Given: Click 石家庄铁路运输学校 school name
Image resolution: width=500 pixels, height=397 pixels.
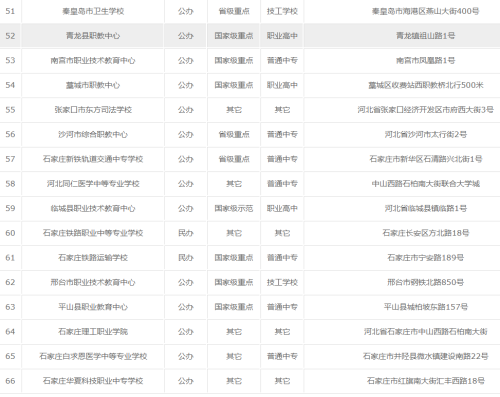Looking at the screenshot, I should click(93, 258).
